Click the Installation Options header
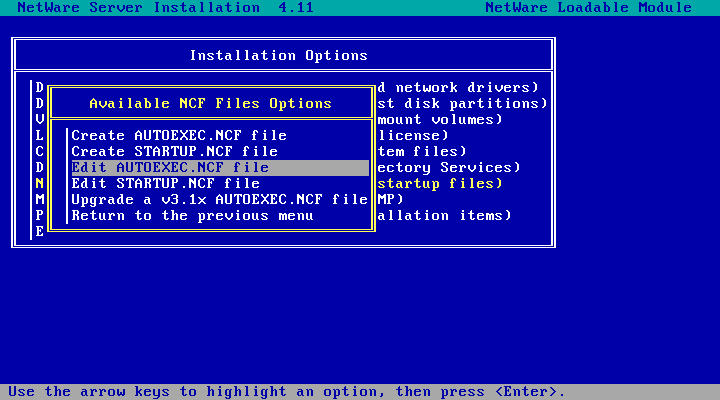The height and width of the screenshot is (400, 720). click(279, 56)
